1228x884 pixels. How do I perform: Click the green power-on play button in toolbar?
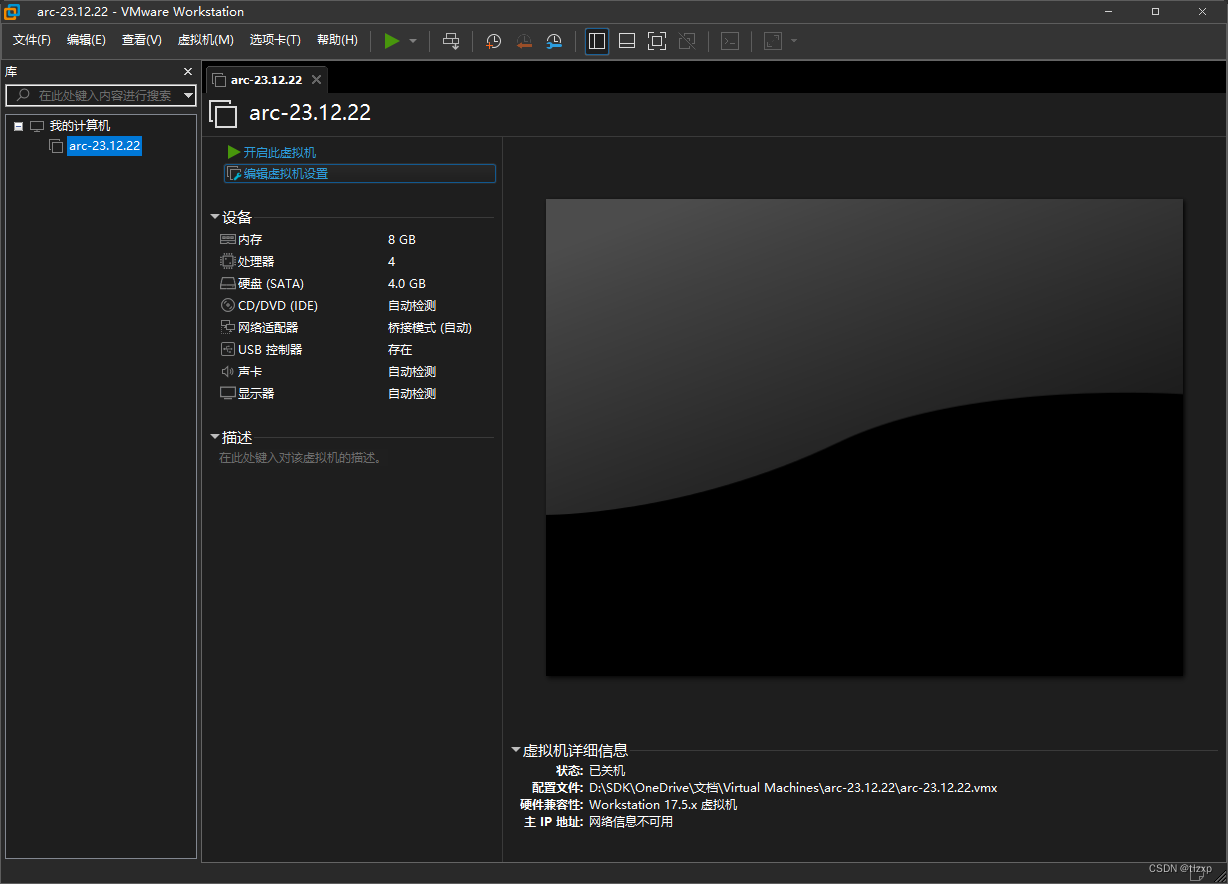point(392,41)
